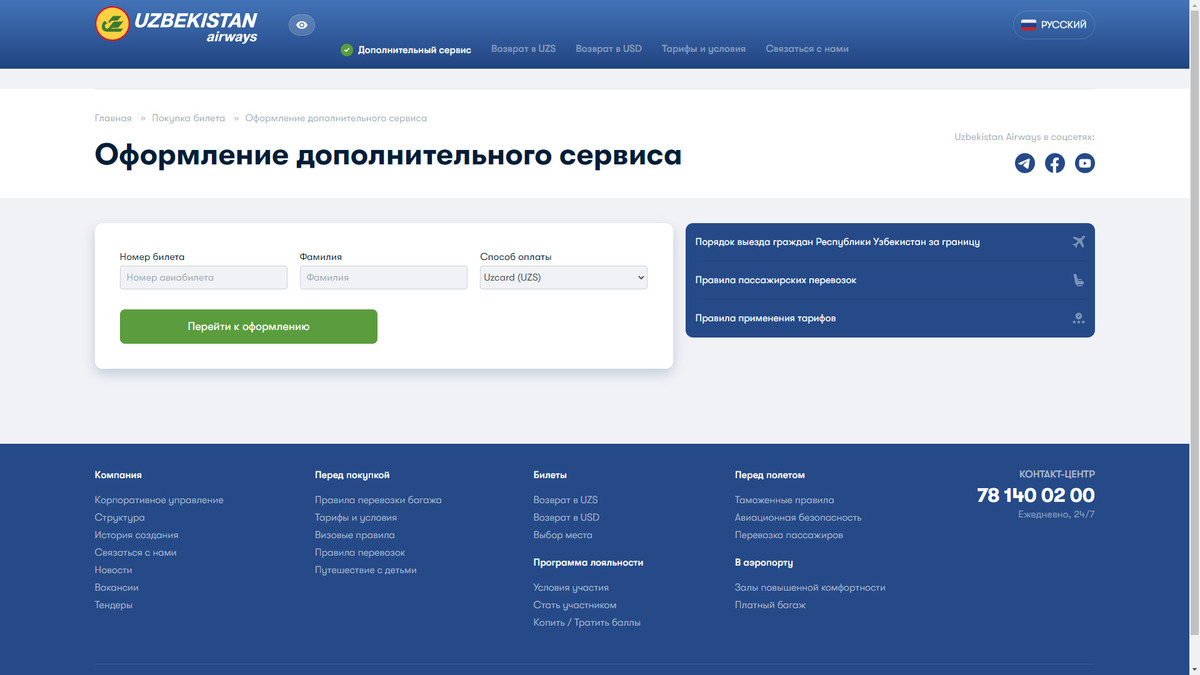This screenshot has width=1200, height=675.
Task: Open Залы повышенной комфортности footer link
Action: [x=810, y=588]
